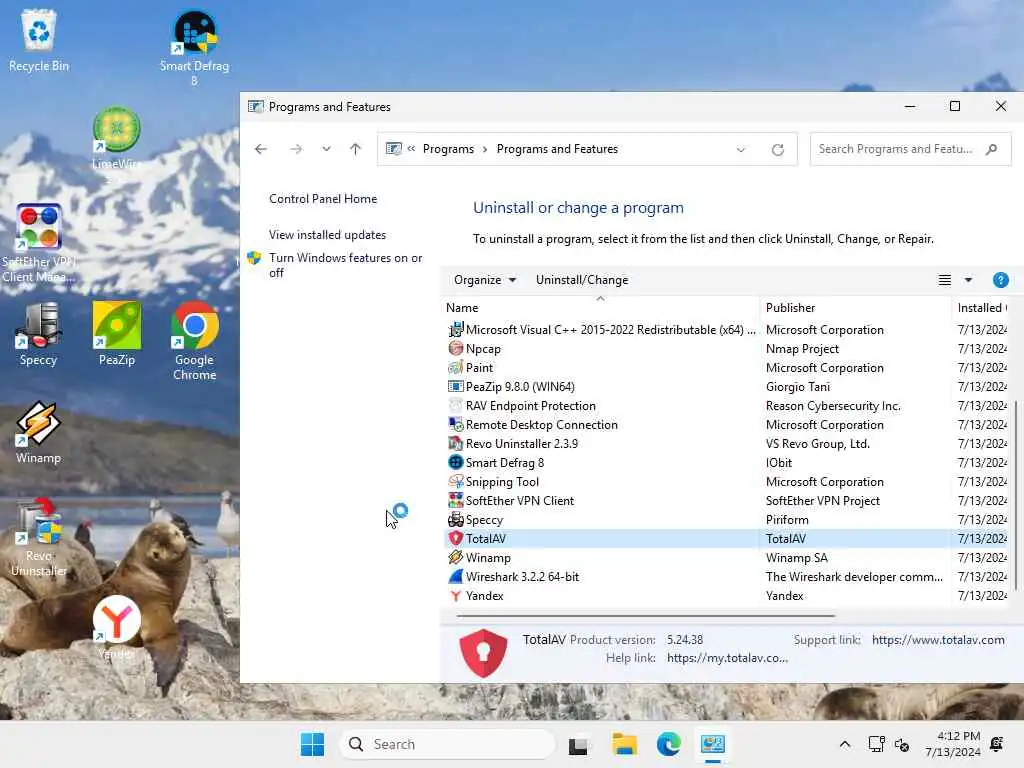Click the Forward navigation arrow
This screenshot has height=768, width=1024.
click(296, 149)
